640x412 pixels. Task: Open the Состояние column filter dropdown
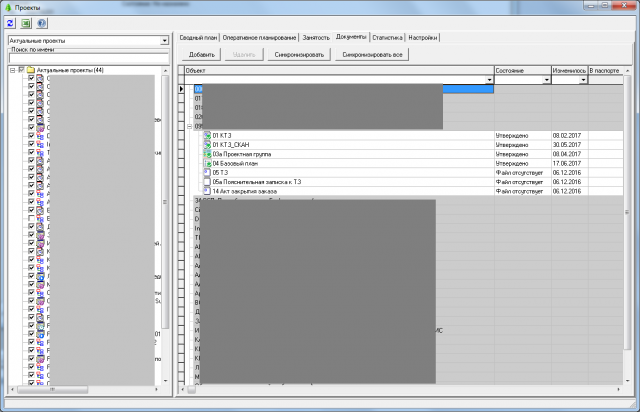tap(547, 80)
